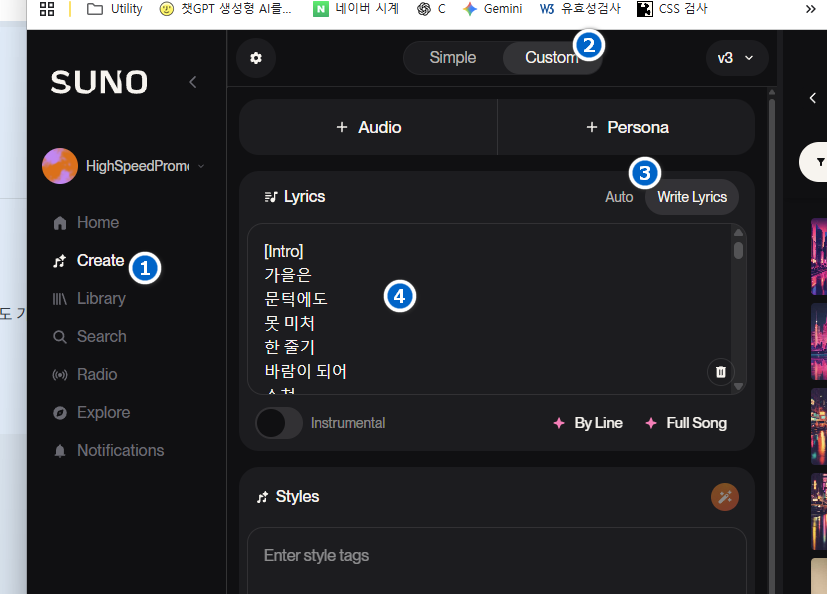Click the settings gear icon

pyautogui.click(x=256, y=58)
